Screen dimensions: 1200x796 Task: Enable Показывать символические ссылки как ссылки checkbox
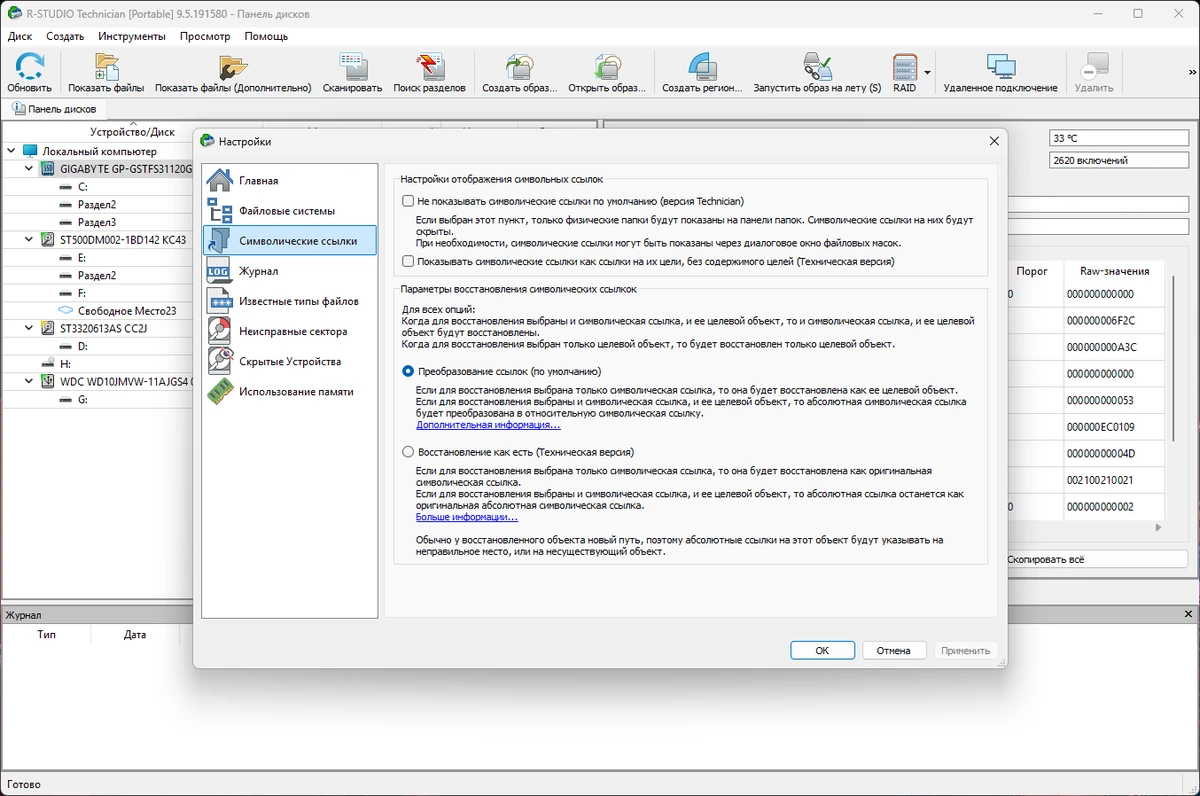pyautogui.click(x=407, y=261)
